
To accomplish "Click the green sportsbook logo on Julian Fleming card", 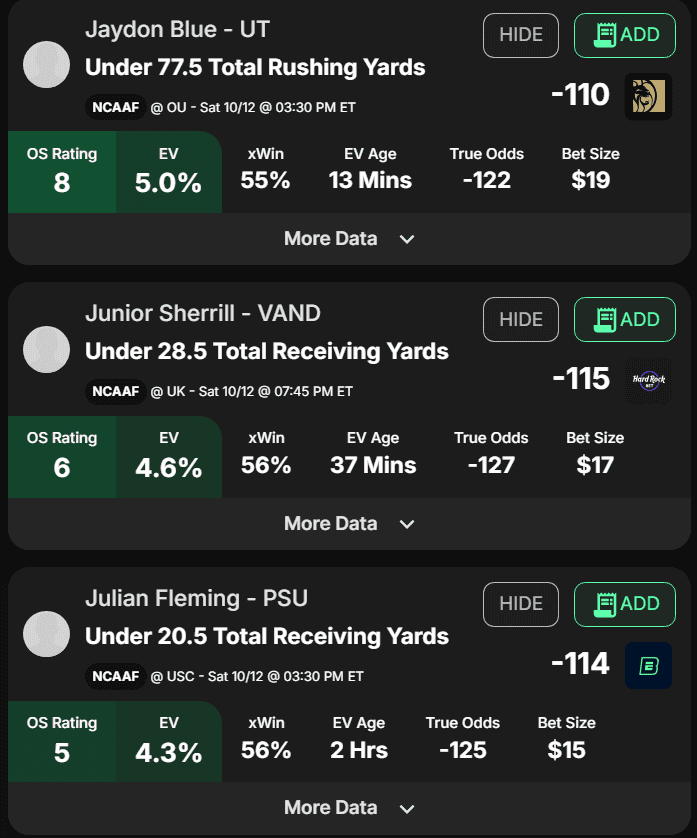I will 648,665.
